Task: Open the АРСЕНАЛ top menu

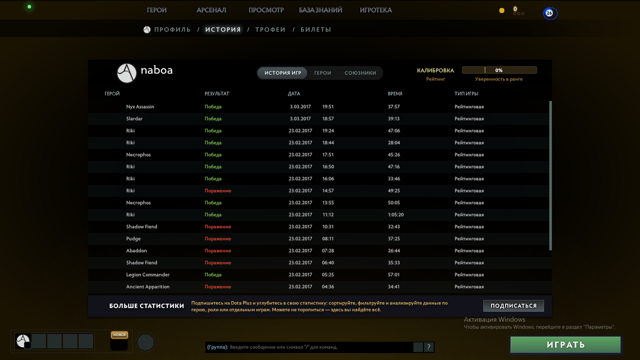Action: [211, 10]
